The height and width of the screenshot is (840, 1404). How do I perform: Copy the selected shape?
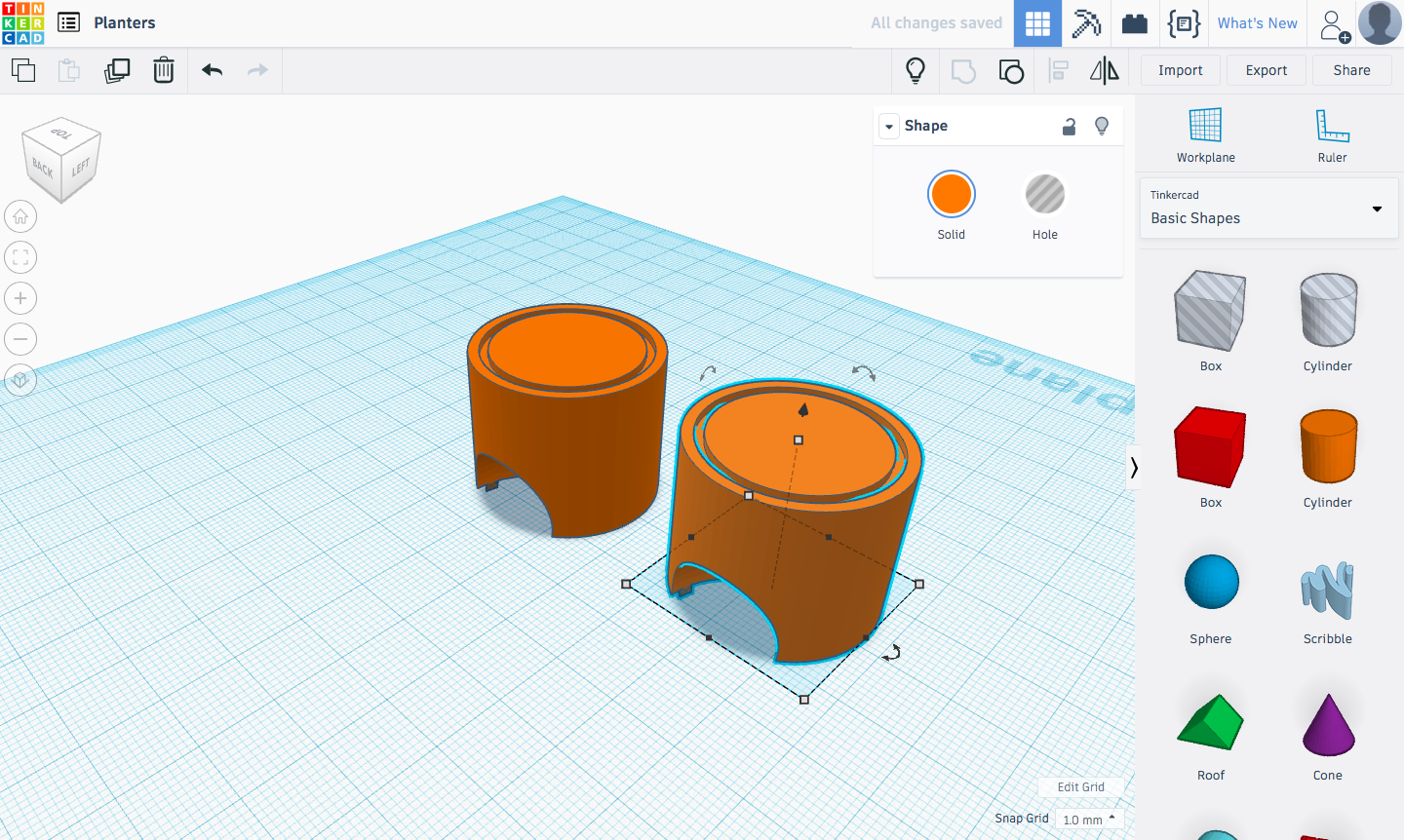pyautogui.click(x=23, y=70)
